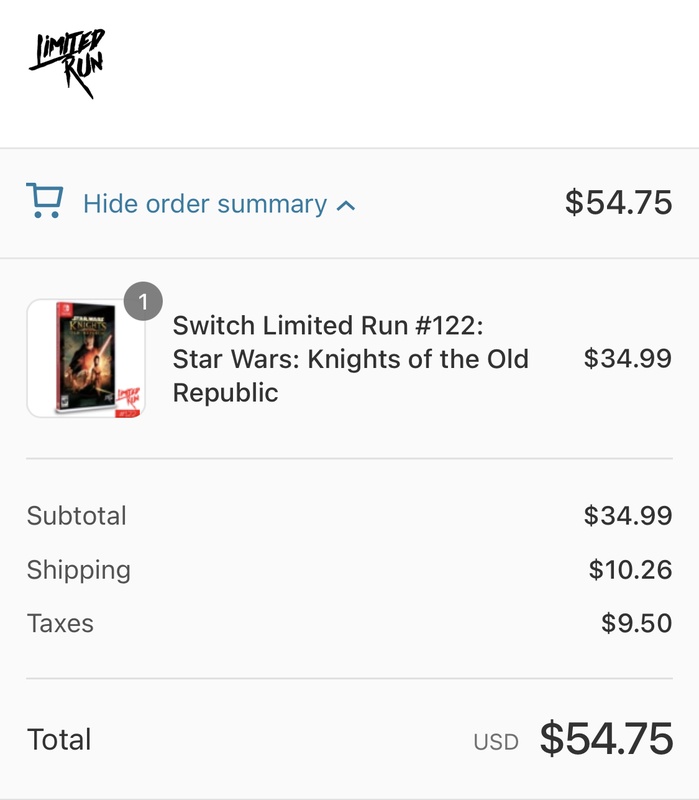699x800 pixels.
Task: Click the header order total $54.75
Action: point(618,202)
